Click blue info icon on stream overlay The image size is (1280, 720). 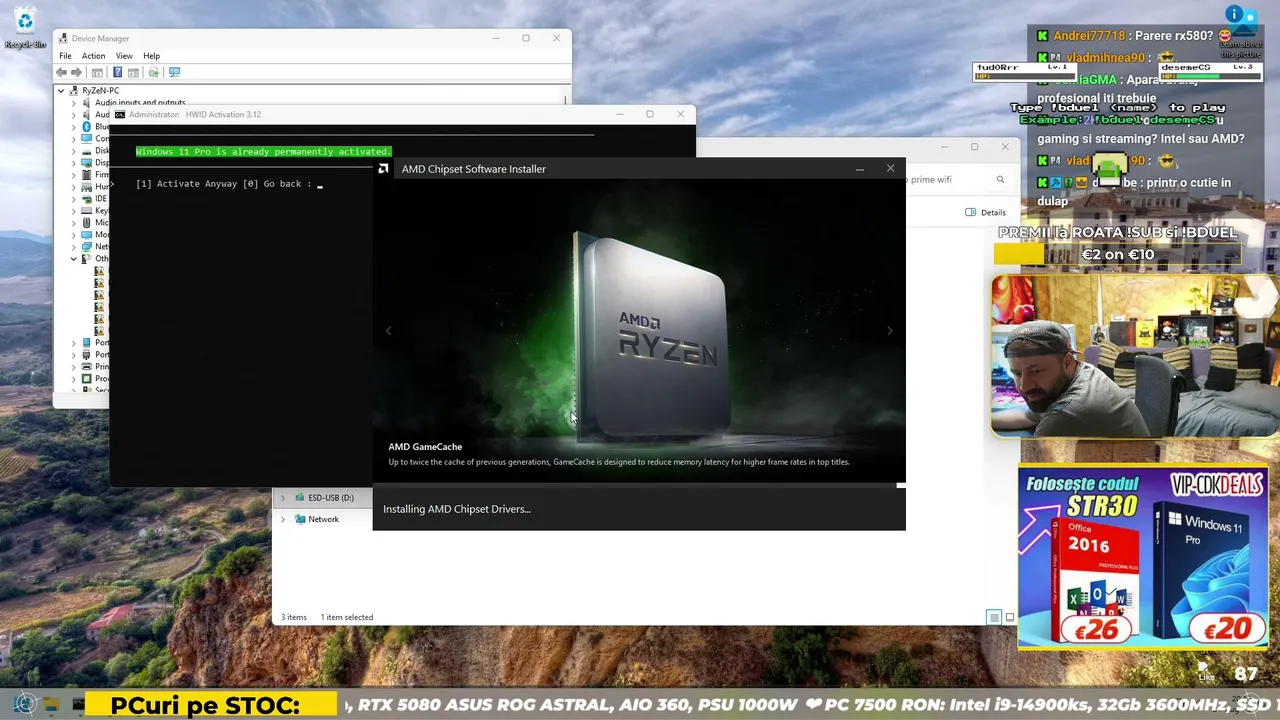click(x=1234, y=14)
